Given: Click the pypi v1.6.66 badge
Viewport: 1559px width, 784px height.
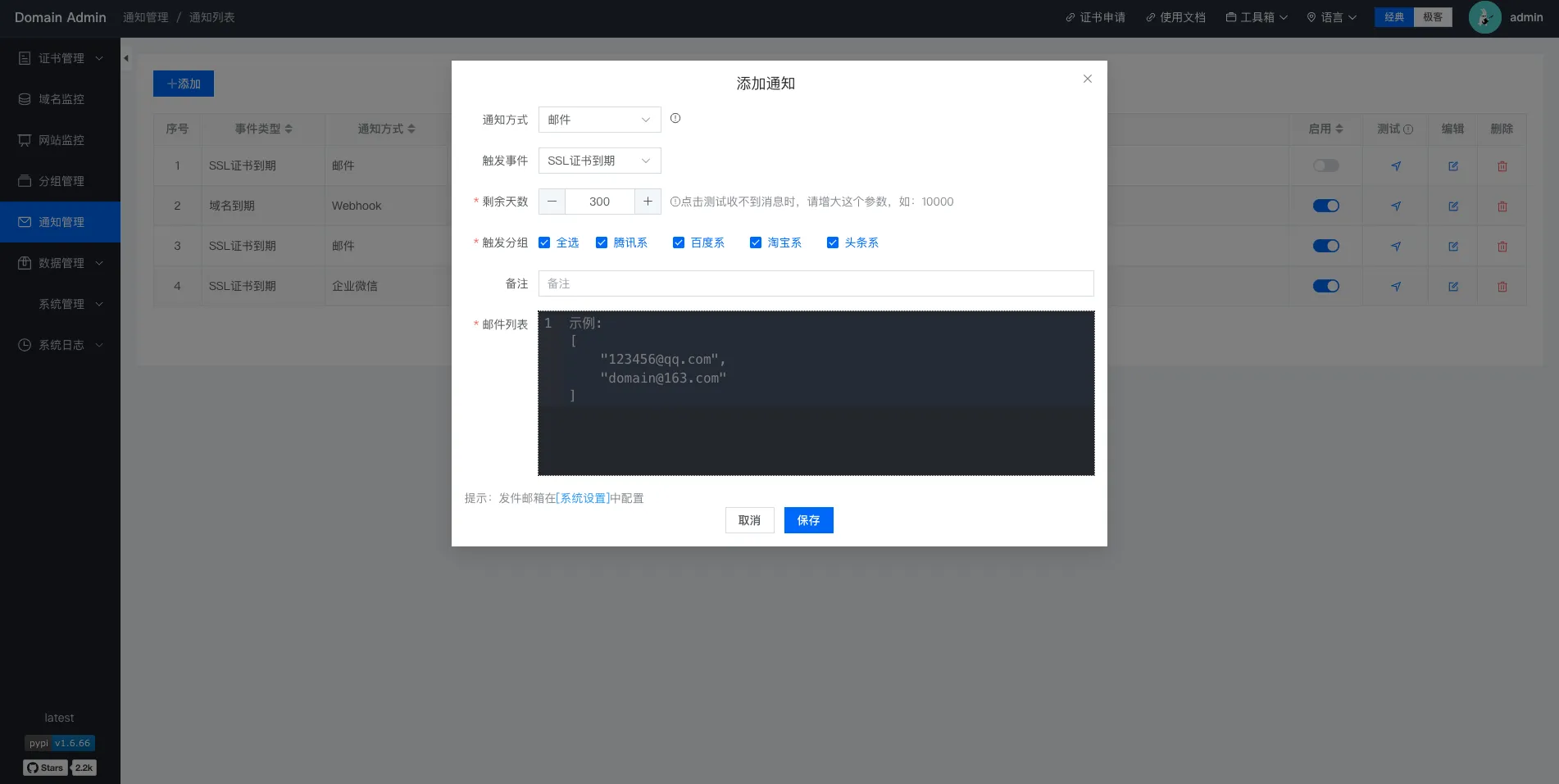Looking at the screenshot, I should pyautogui.click(x=60, y=743).
